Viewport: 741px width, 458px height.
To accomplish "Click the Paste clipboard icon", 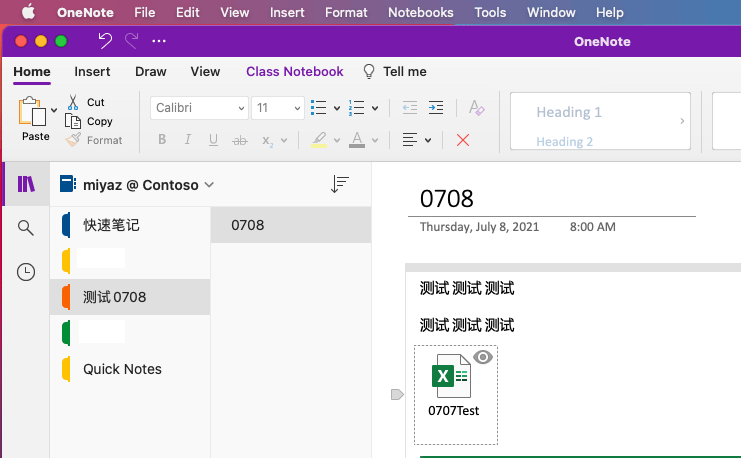I will point(32,112).
